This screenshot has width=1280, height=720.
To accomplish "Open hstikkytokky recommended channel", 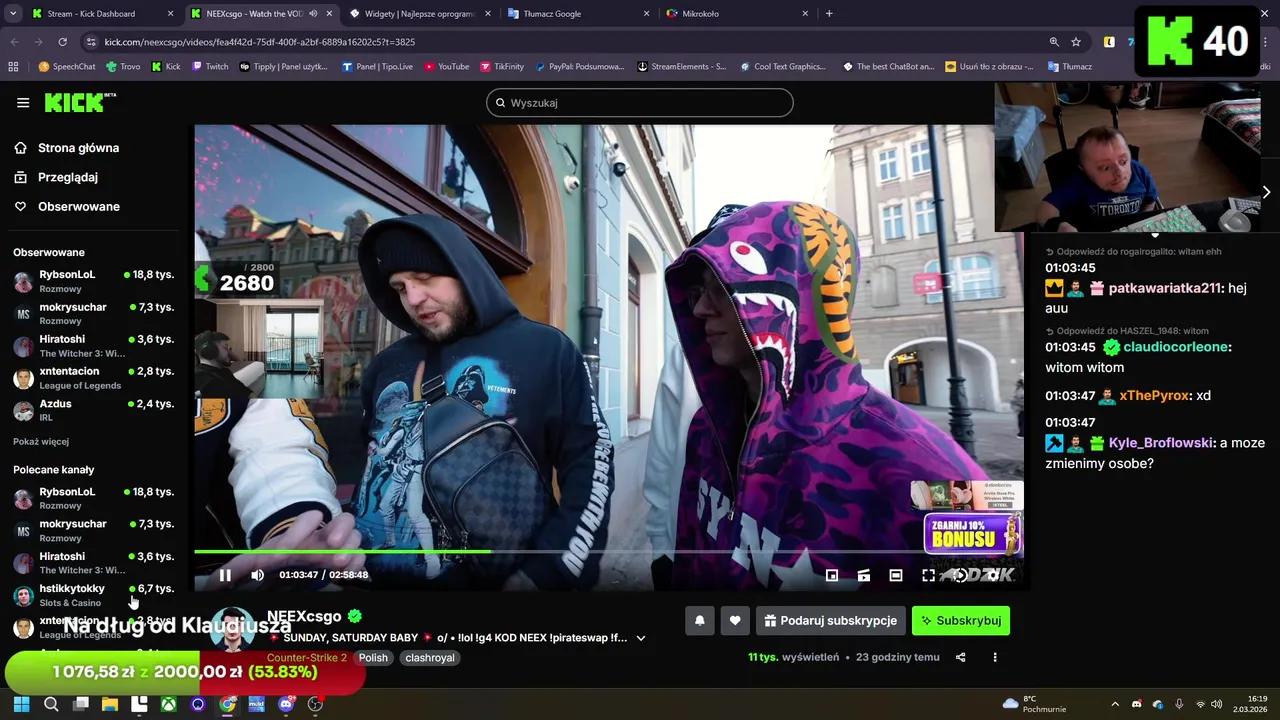I will pos(94,595).
